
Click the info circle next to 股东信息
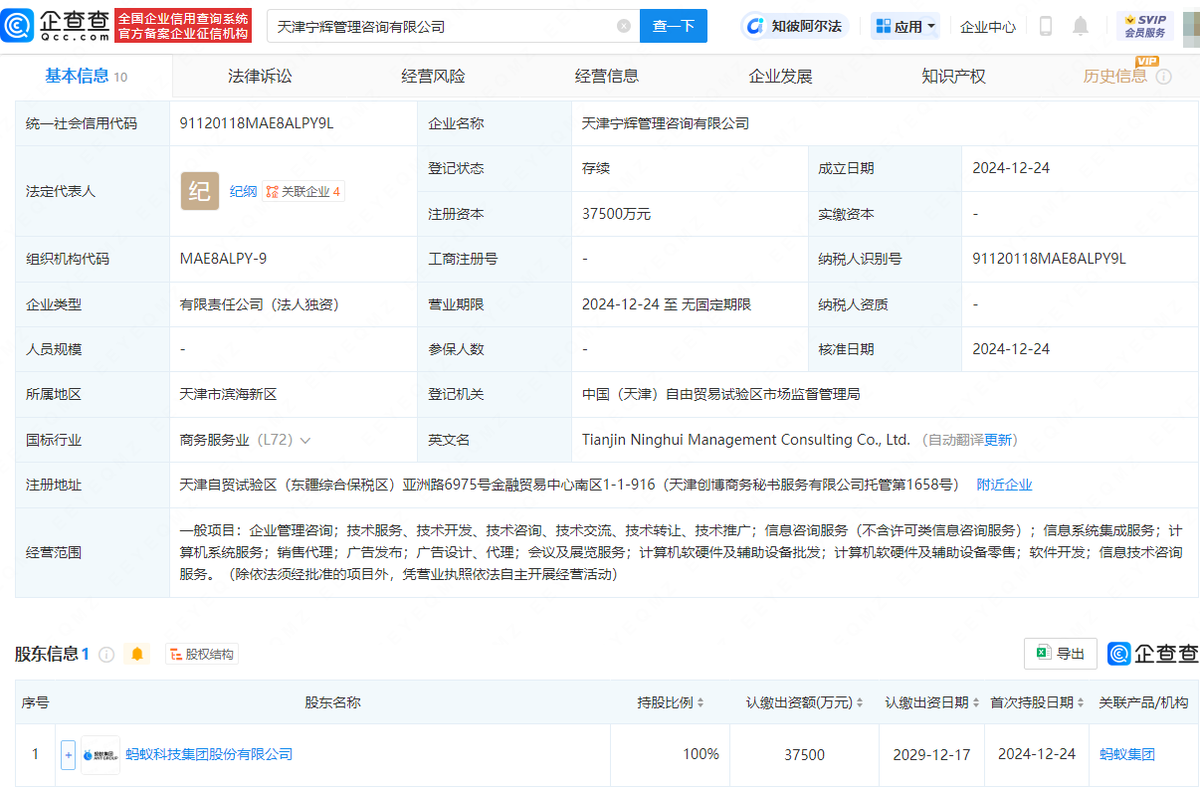click(108, 653)
